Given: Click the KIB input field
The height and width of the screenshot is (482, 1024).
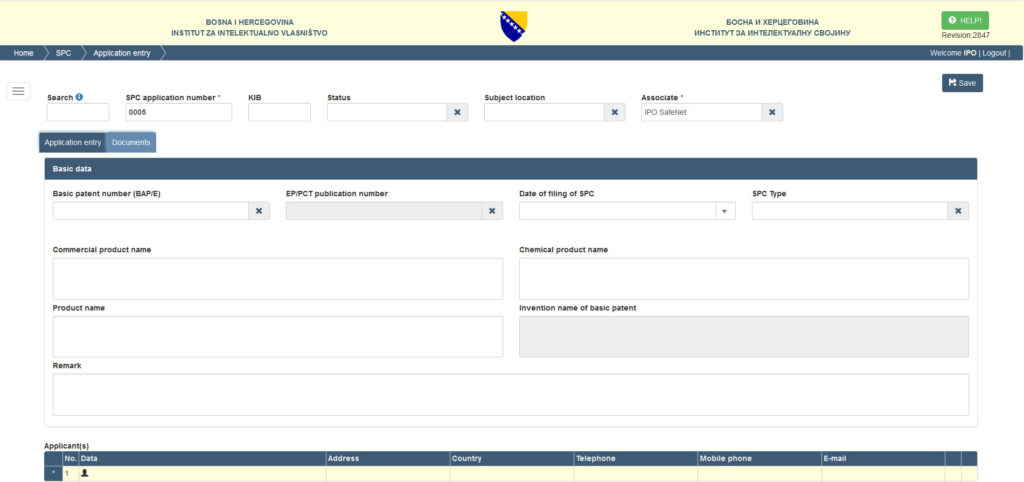Looking at the screenshot, I should (280, 112).
